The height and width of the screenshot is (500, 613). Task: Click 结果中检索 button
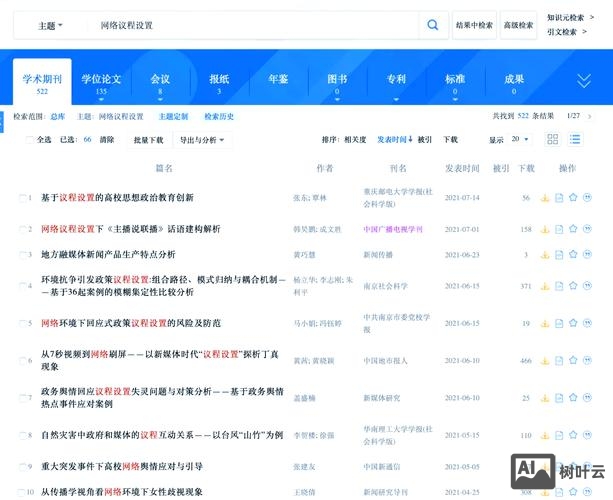tap(474, 25)
